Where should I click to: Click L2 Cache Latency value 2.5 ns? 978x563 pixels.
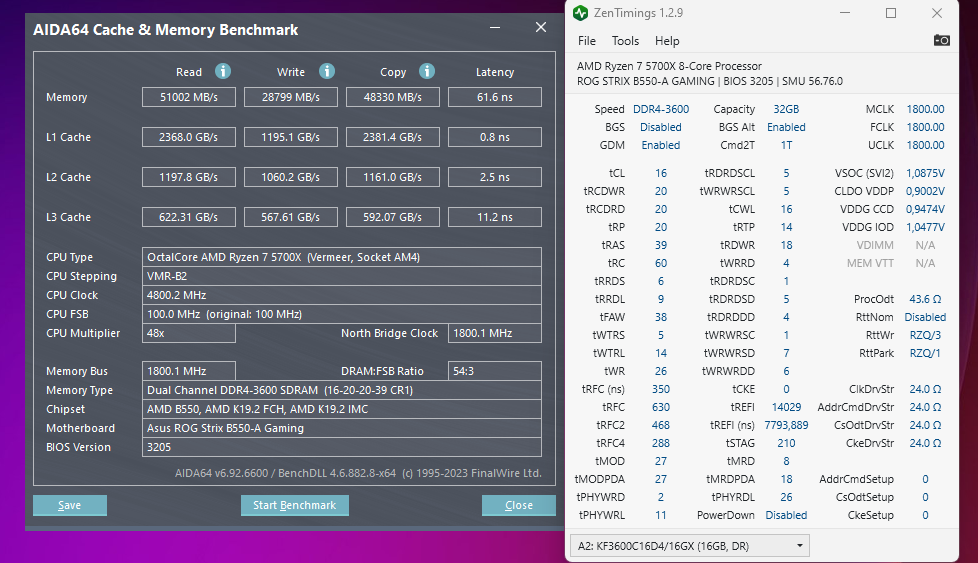pyautogui.click(x=495, y=177)
